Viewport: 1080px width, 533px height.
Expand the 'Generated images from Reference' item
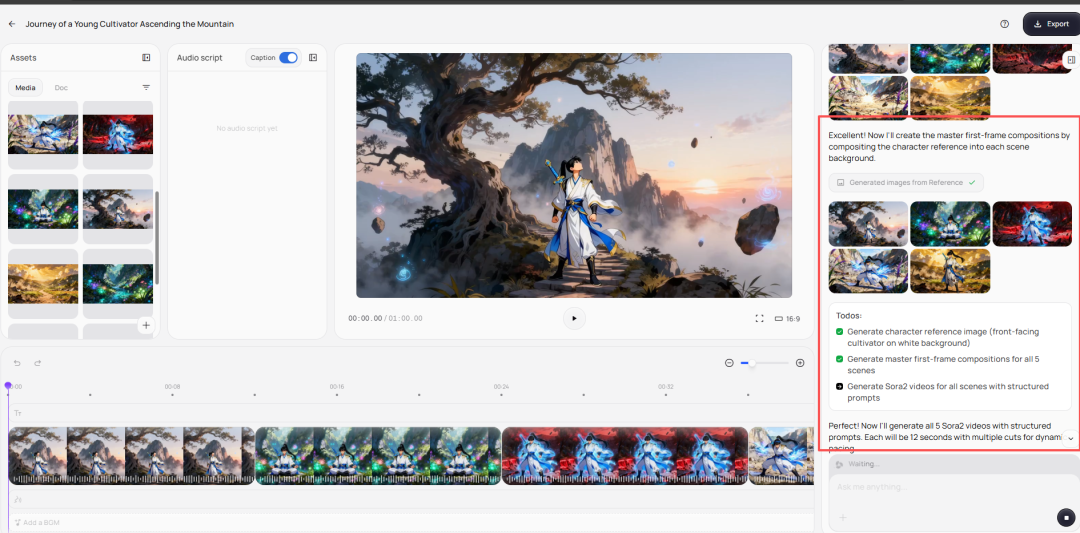(x=906, y=183)
